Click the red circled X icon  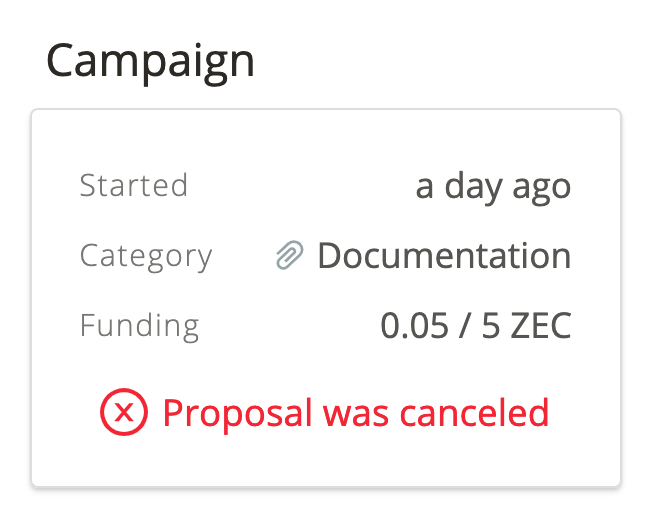tap(124, 412)
